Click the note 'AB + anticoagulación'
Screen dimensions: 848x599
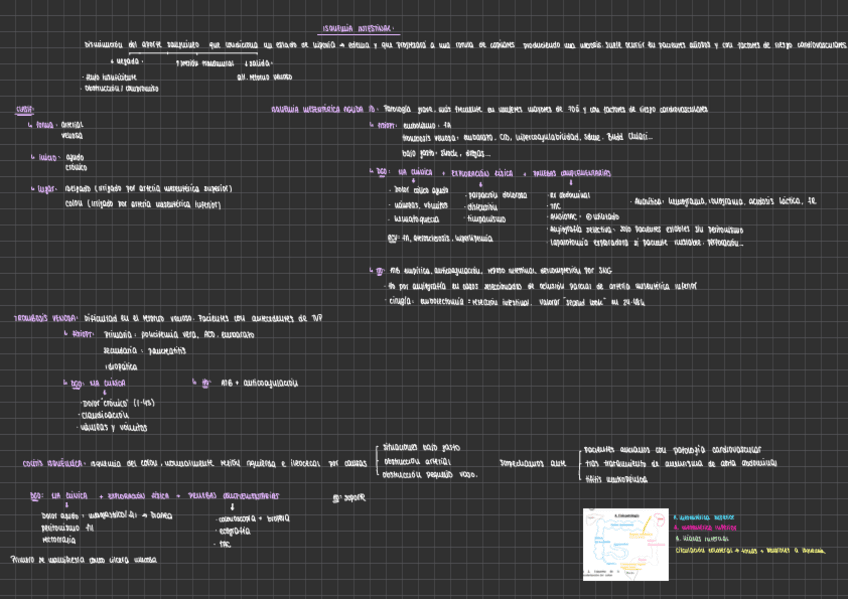[x=259, y=383]
